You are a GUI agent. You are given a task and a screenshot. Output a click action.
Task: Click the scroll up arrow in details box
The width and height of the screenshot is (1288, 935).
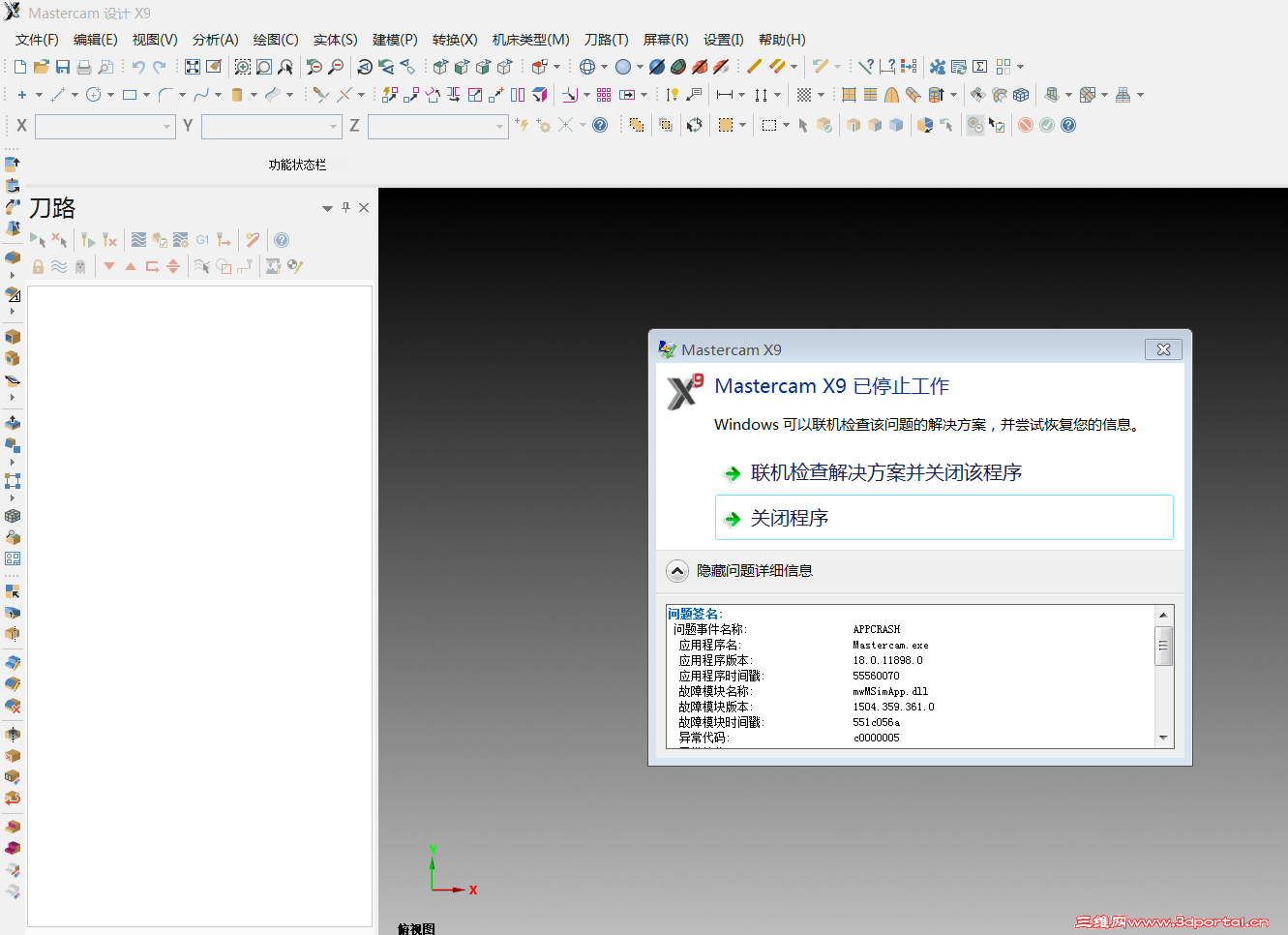coord(1163,615)
